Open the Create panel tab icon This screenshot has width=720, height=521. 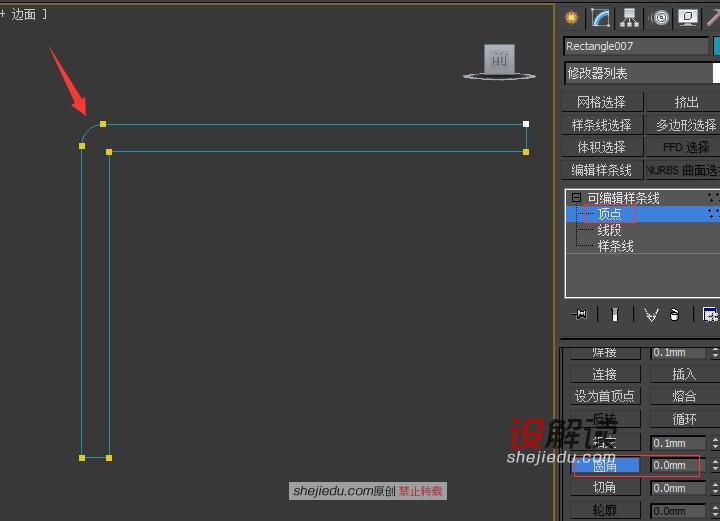click(x=572, y=17)
